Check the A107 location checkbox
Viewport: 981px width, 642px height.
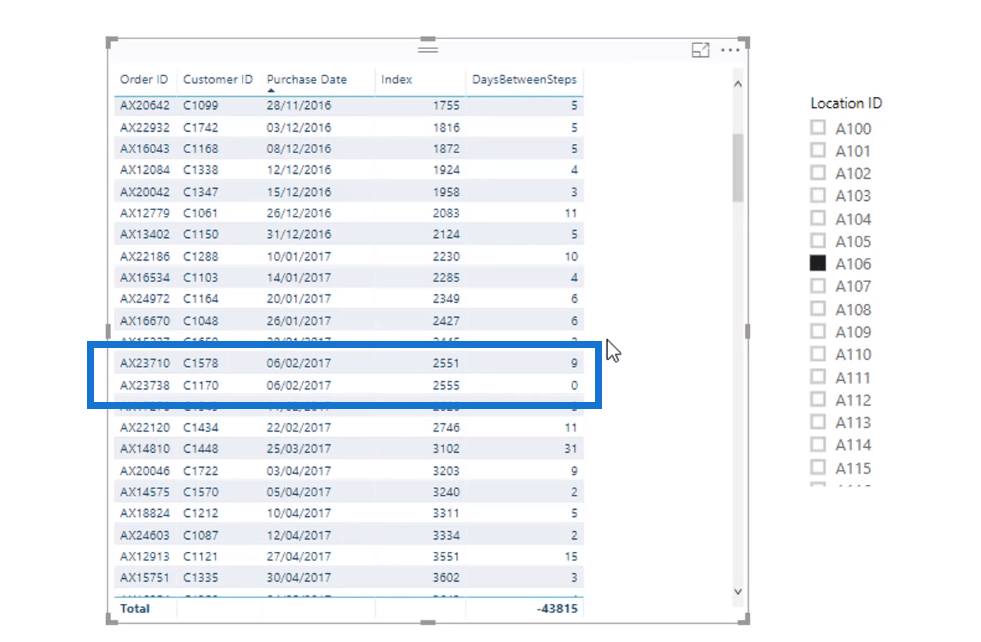(x=818, y=286)
